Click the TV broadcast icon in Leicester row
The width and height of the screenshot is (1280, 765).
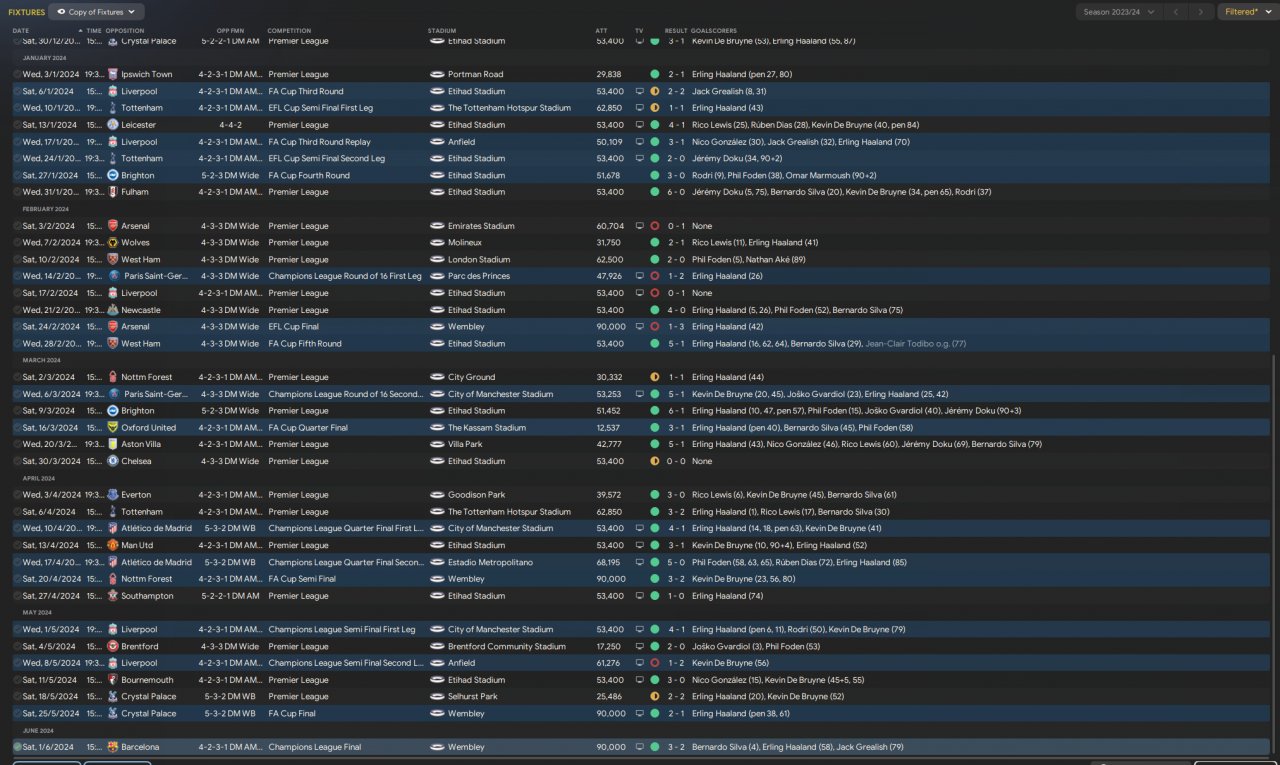click(x=640, y=125)
